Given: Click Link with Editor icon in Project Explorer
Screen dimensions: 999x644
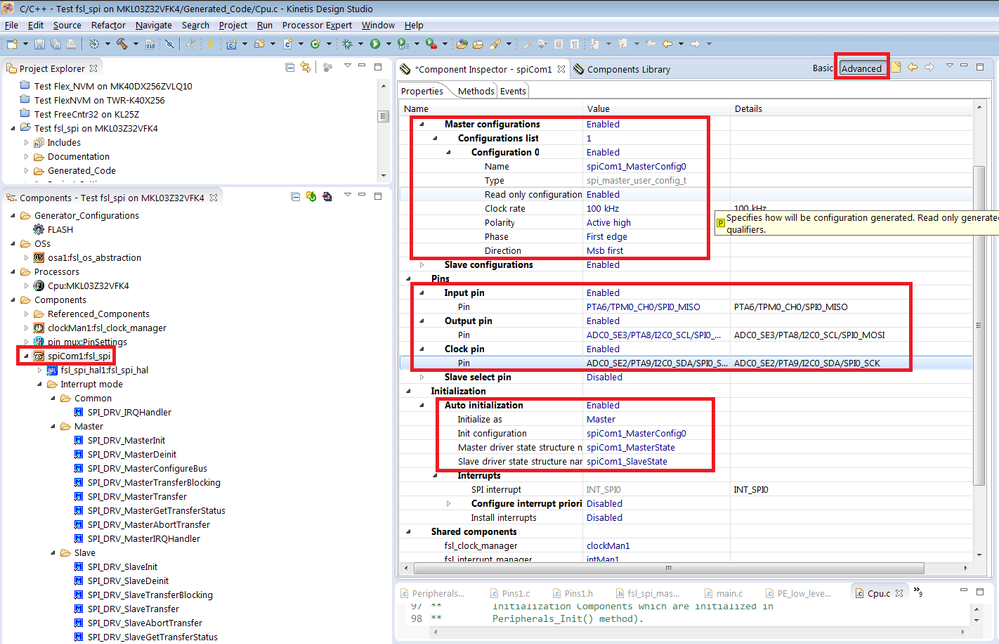Looking at the screenshot, I should [306, 68].
